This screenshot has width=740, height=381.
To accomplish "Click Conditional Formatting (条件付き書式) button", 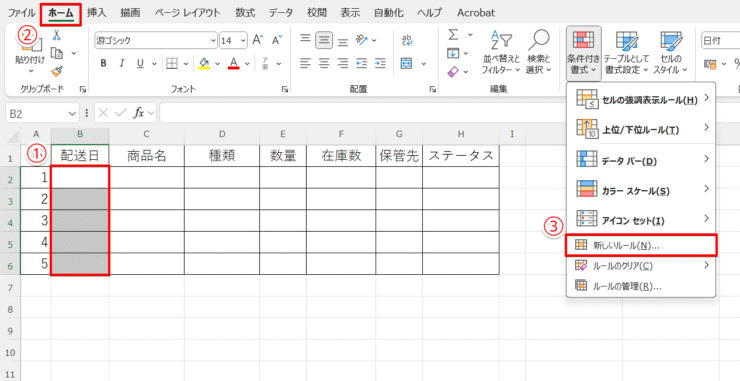I will [x=583, y=52].
